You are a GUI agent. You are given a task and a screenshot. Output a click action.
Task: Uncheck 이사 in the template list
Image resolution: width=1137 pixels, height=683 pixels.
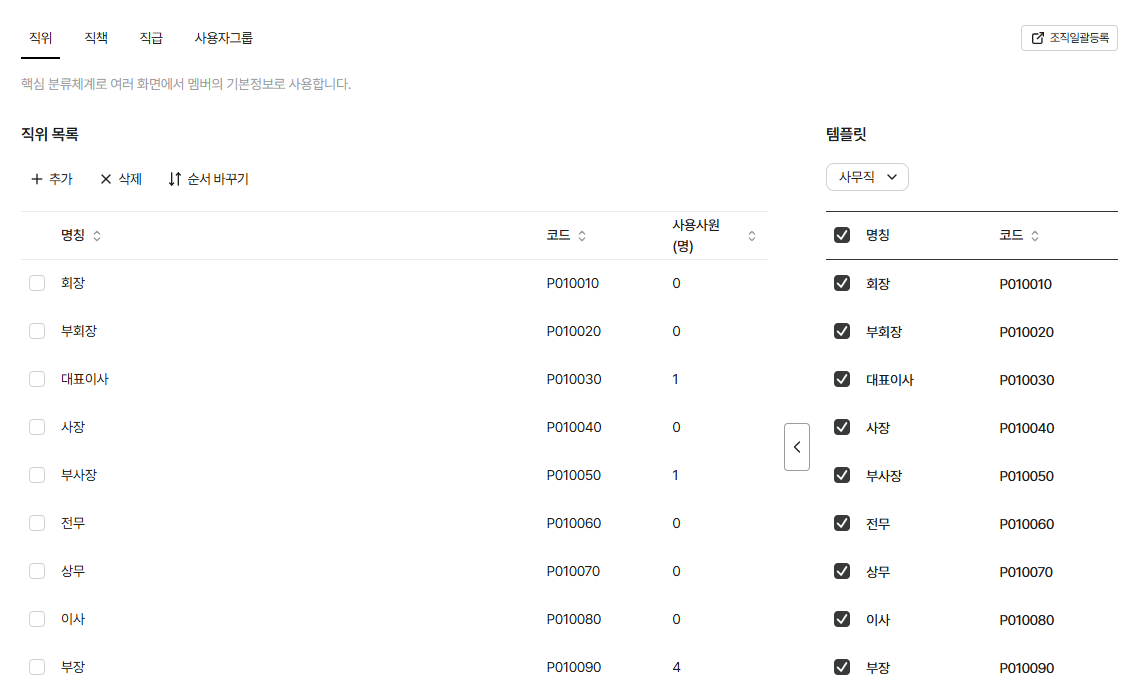pos(842,619)
